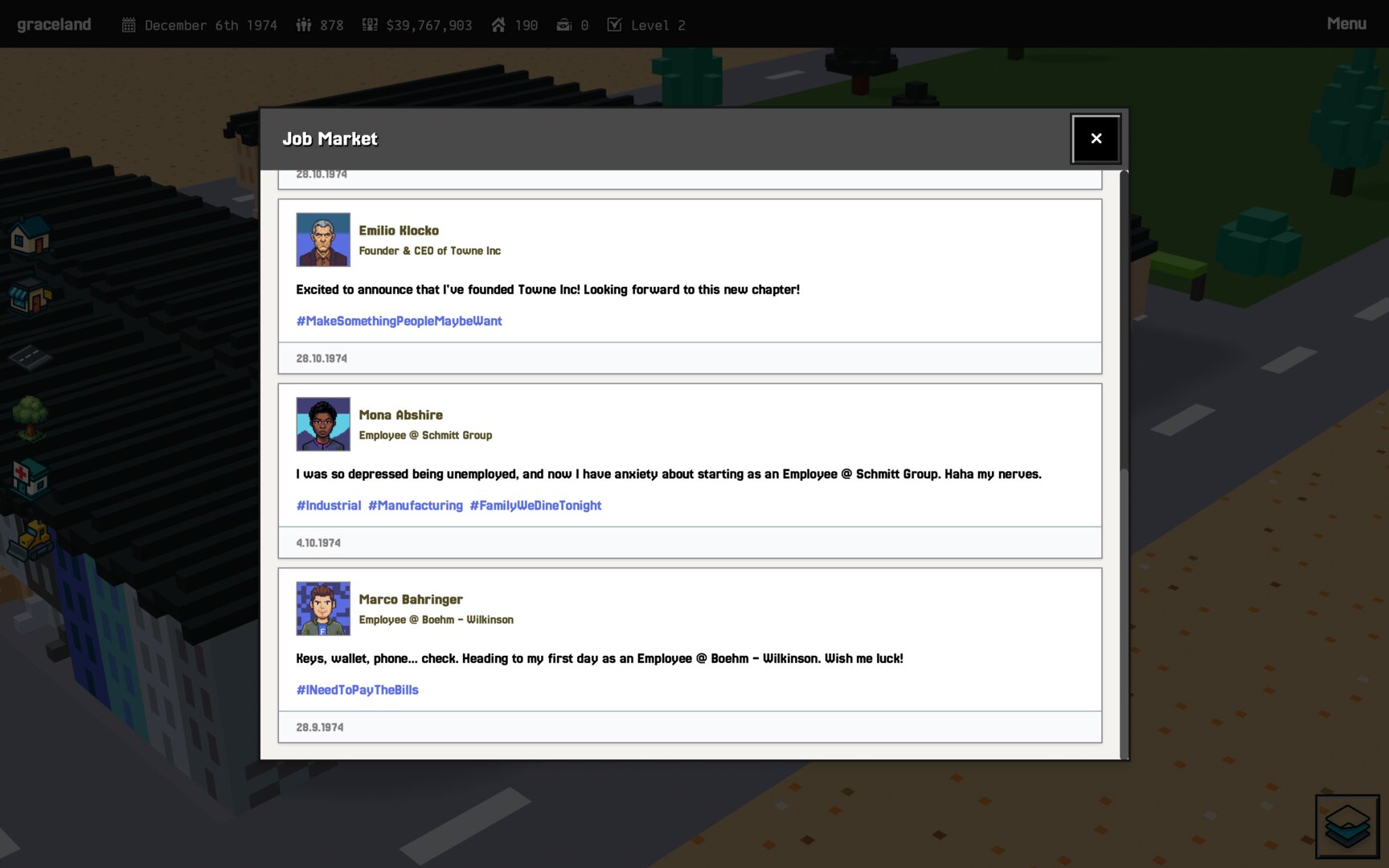
Task: Open the Menu in top bar
Action: [x=1346, y=24]
